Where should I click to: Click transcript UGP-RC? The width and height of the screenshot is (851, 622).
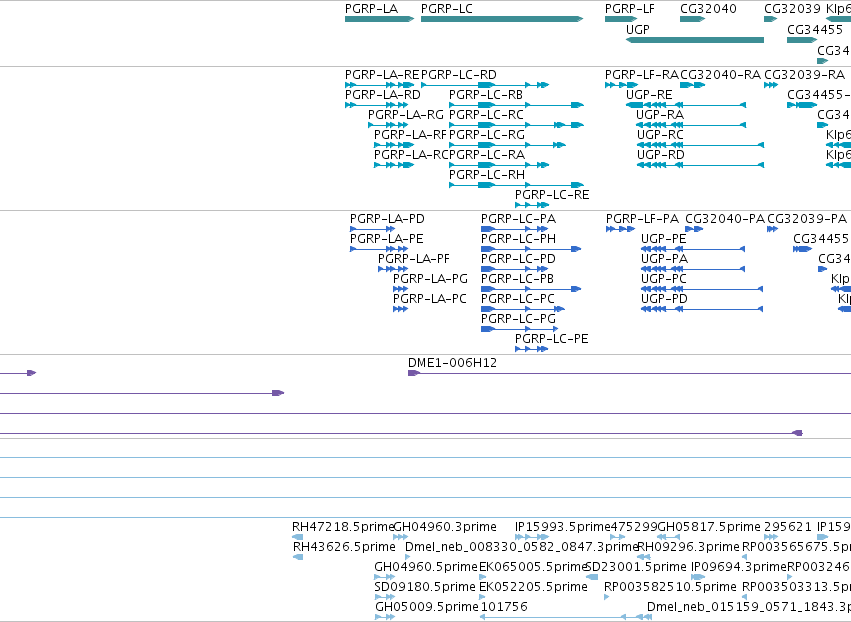[x=700, y=145]
